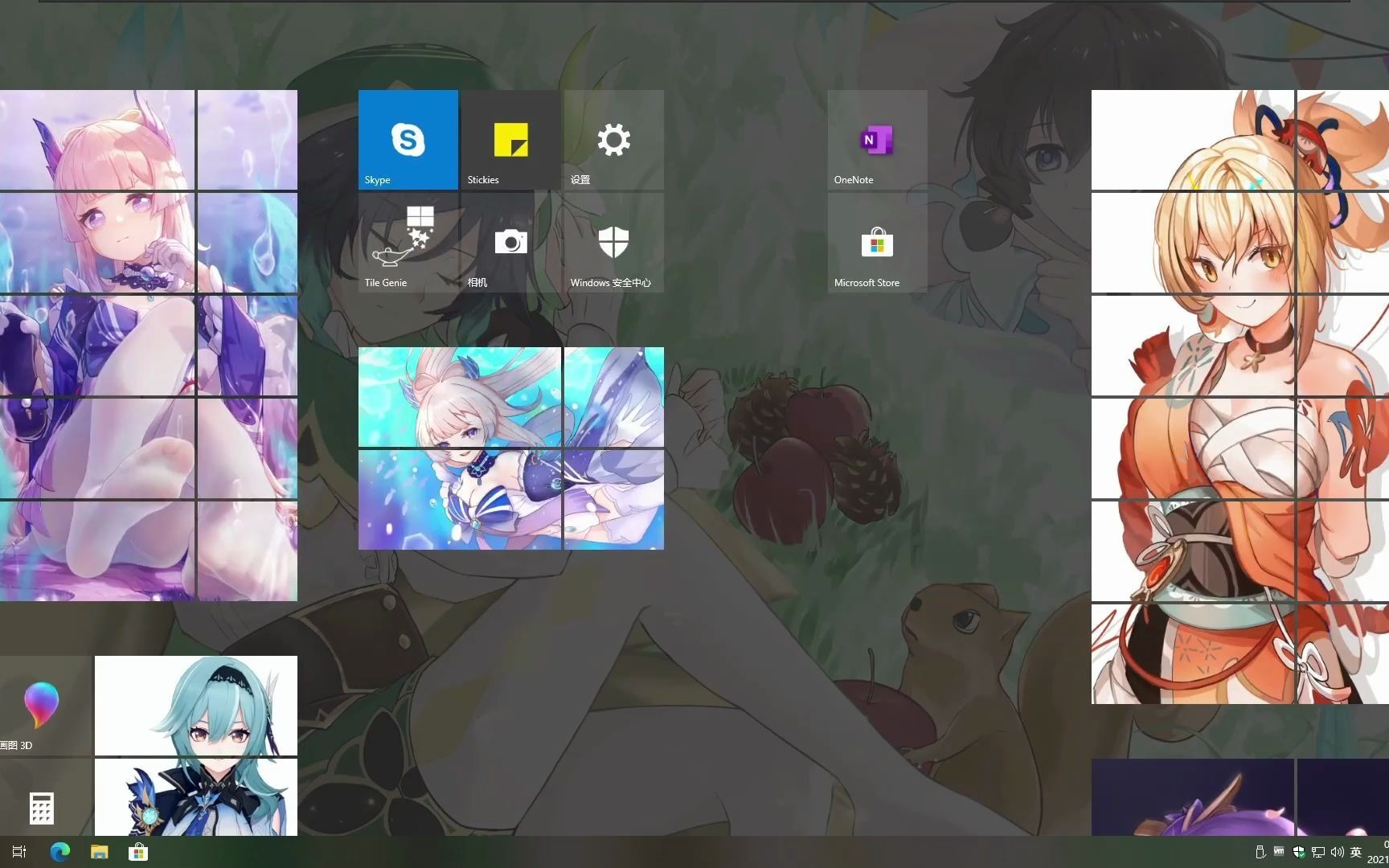This screenshot has height=868, width=1389.
Task: Launch the Stickies tile
Action: click(511, 140)
